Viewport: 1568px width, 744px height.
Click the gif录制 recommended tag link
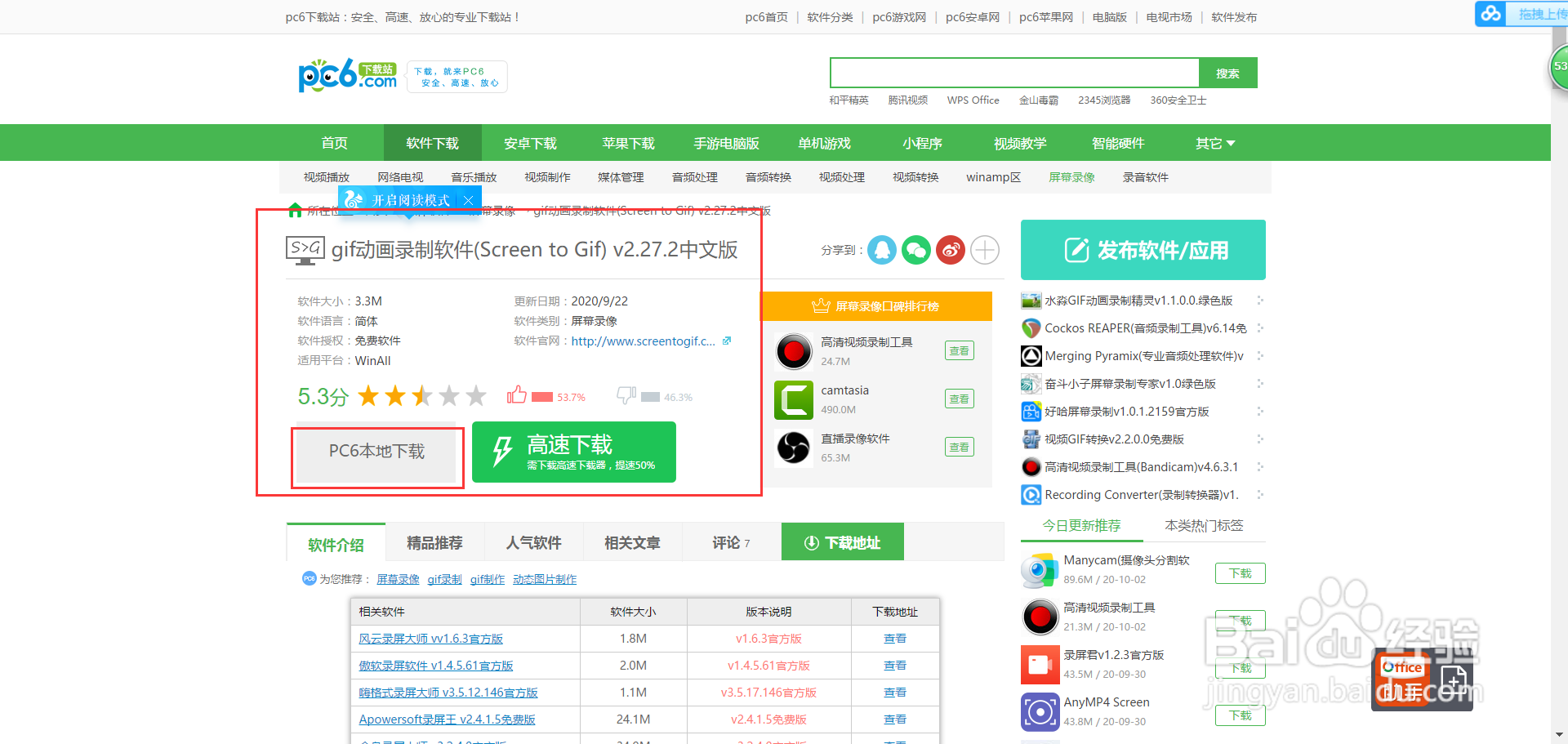click(x=444, y=579)
